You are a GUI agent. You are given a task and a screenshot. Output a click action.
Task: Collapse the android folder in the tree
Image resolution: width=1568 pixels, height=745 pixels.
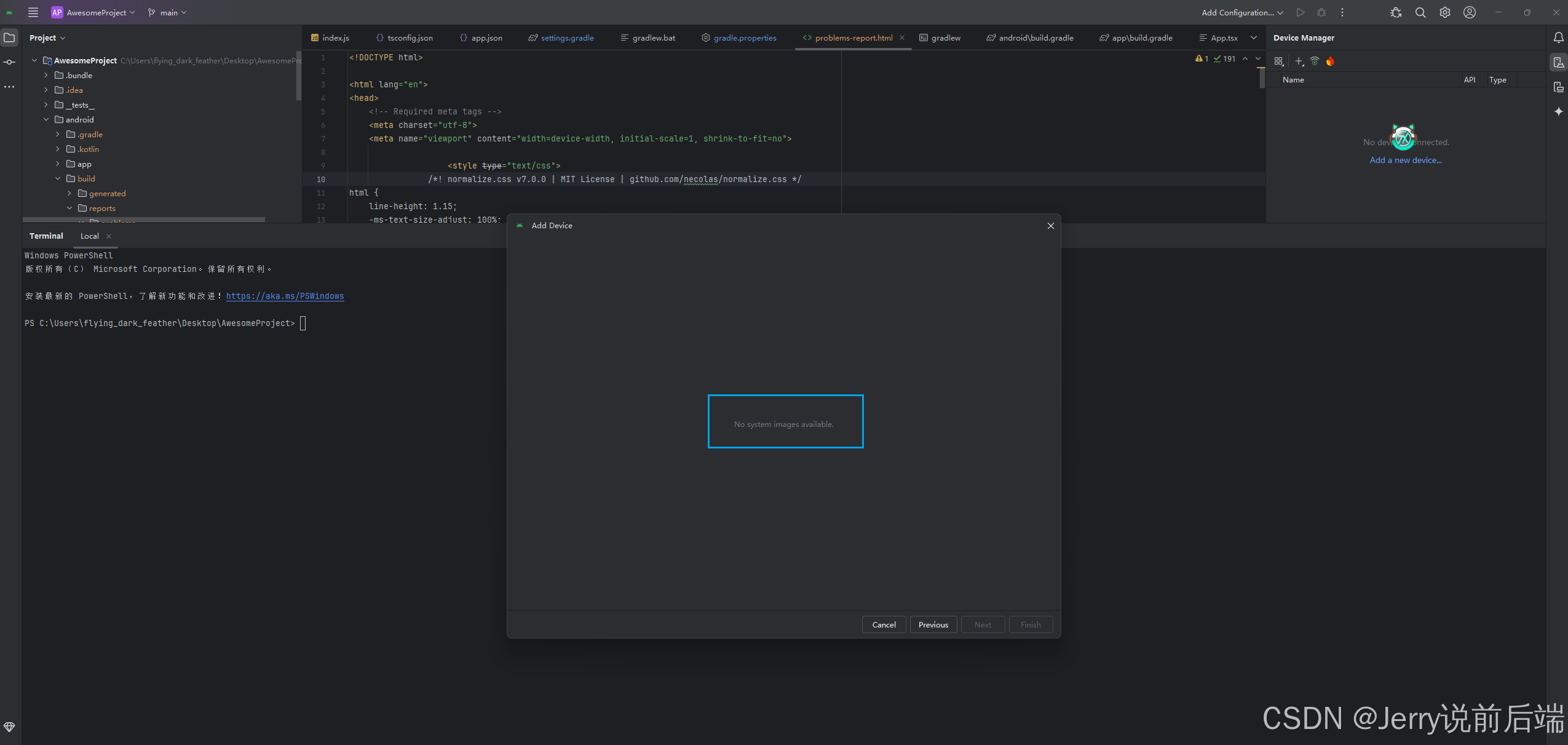tap(46, 119)
